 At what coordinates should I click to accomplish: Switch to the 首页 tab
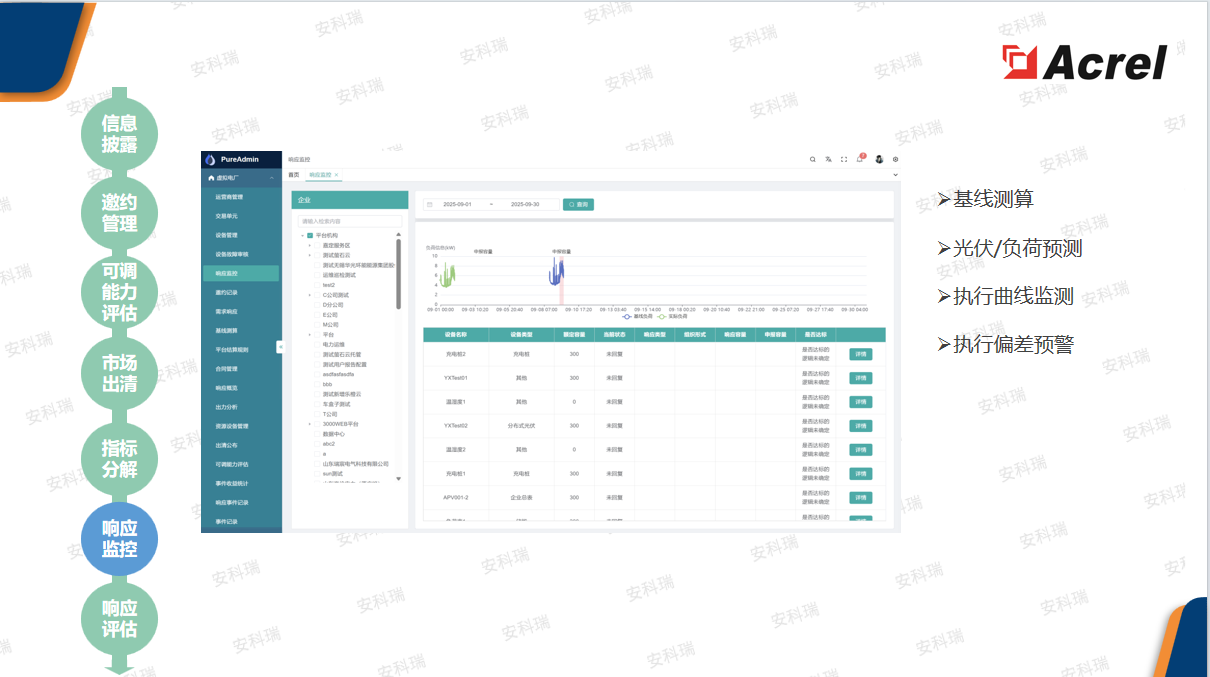click(293, 175)
